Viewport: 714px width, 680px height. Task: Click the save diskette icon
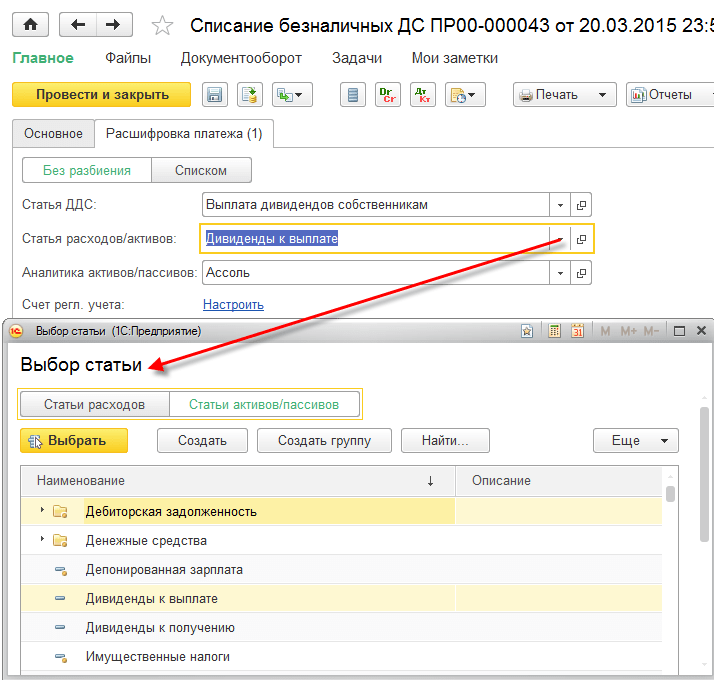(x=213, y=95)
